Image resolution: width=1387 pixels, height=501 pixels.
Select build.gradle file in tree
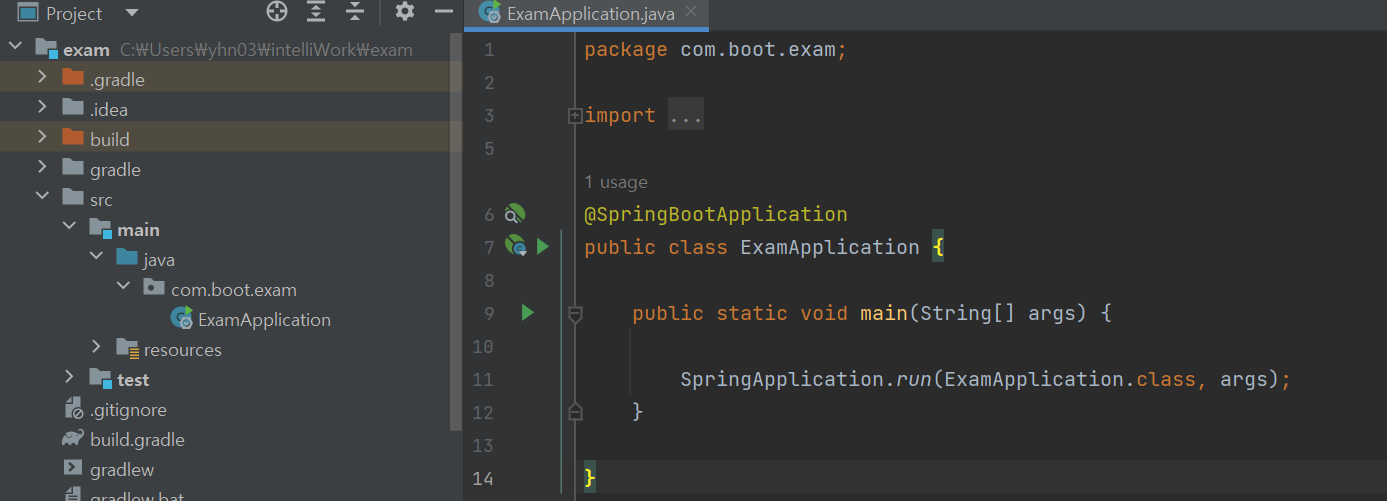[137, 440]
